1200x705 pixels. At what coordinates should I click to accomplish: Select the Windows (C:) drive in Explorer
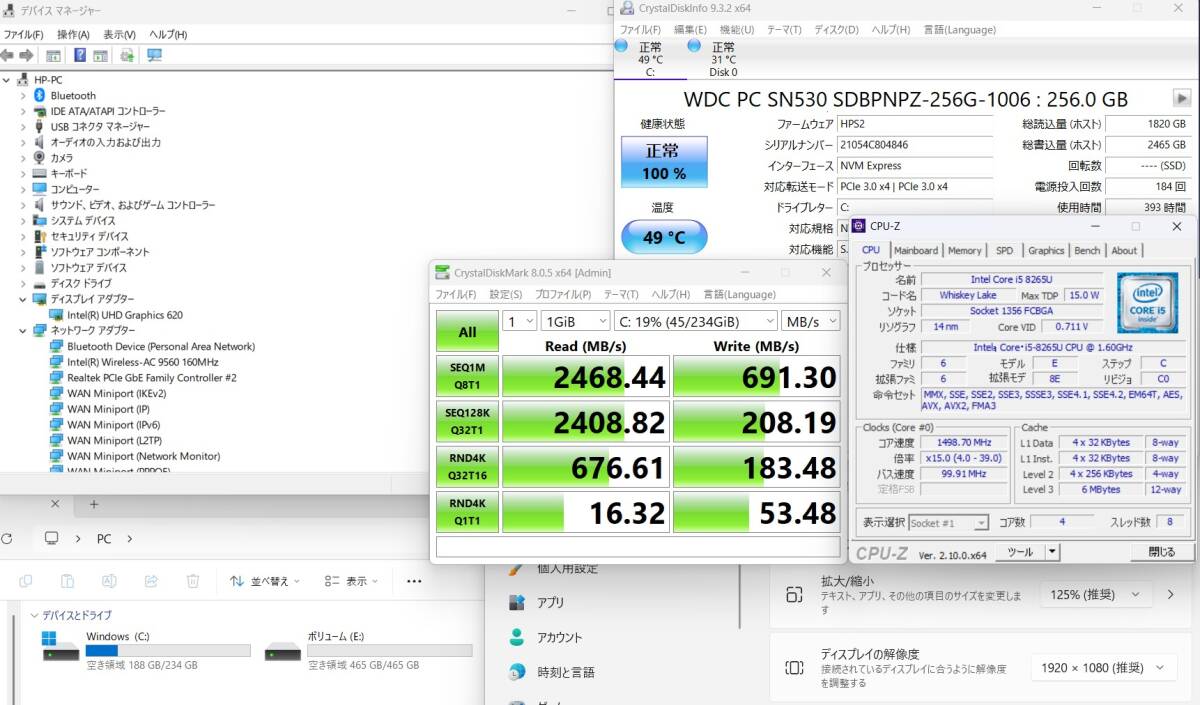coord(145,650)
